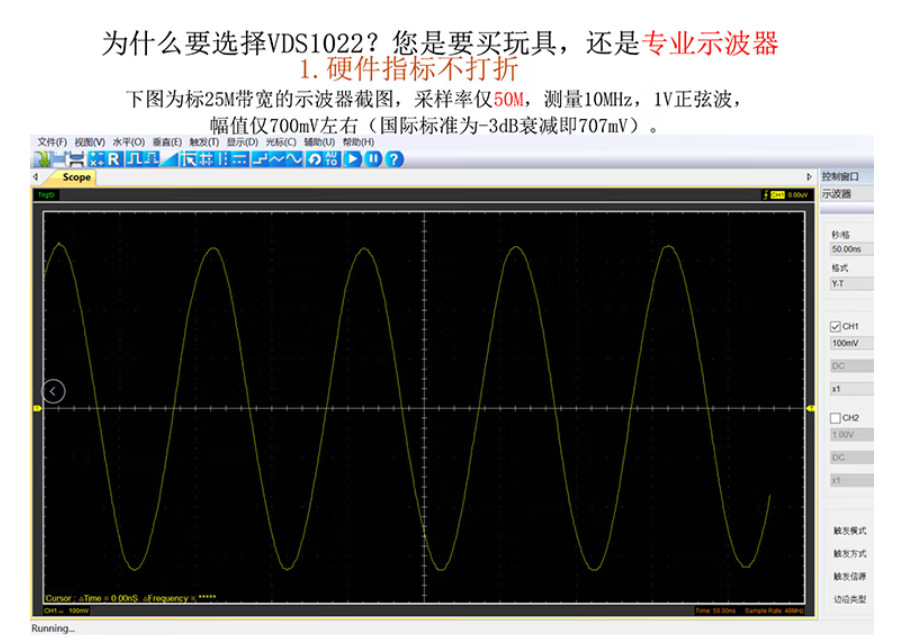The width and height of the screenshot is (897, 642).
Task: Open the CH1 100mV volts dropdown
Action: click(x=851, y=343)
